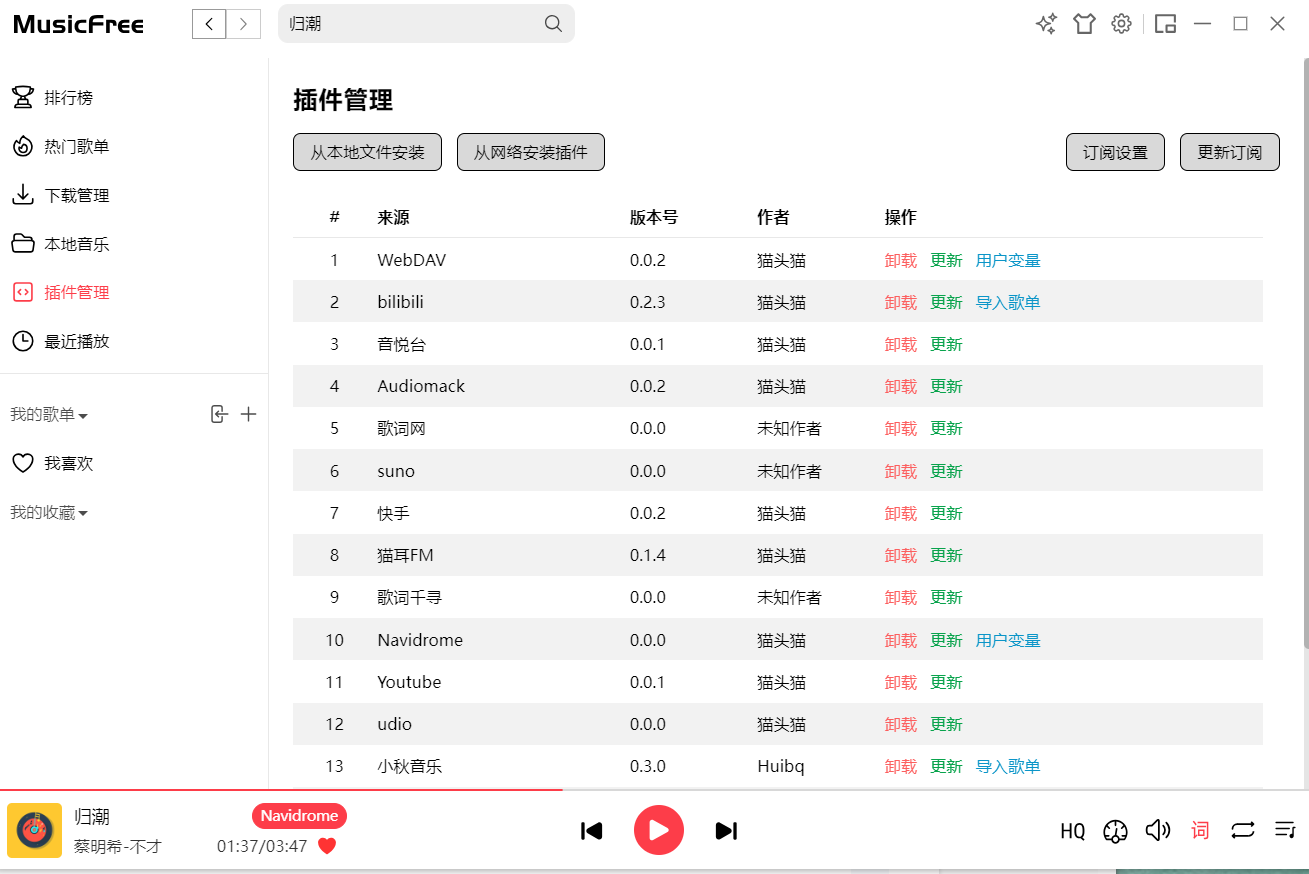This screenshot has width=1309, height=874.
Task: Unlike the song with heart icon
Action: [327, 846]
